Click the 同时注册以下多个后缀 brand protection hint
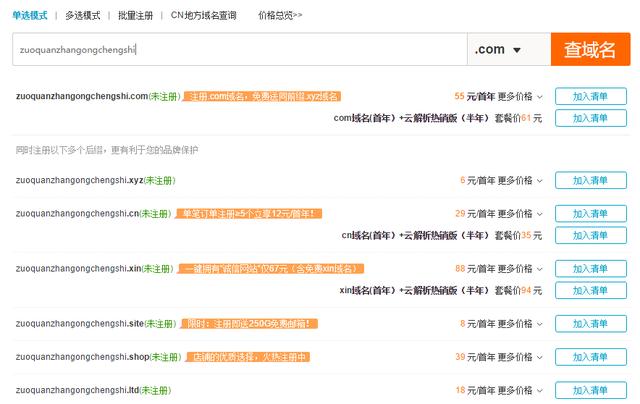Screen dimensions: 640x404 coord(107,150)
